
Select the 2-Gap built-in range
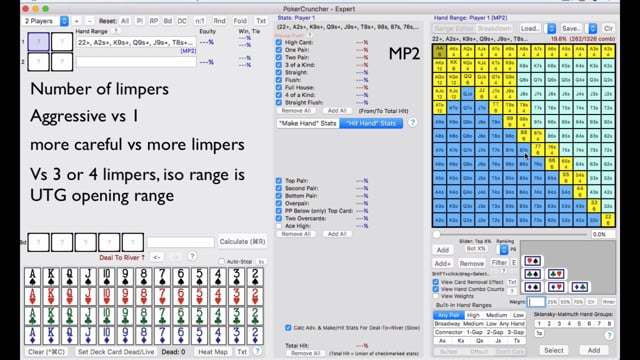coord(495,332)
